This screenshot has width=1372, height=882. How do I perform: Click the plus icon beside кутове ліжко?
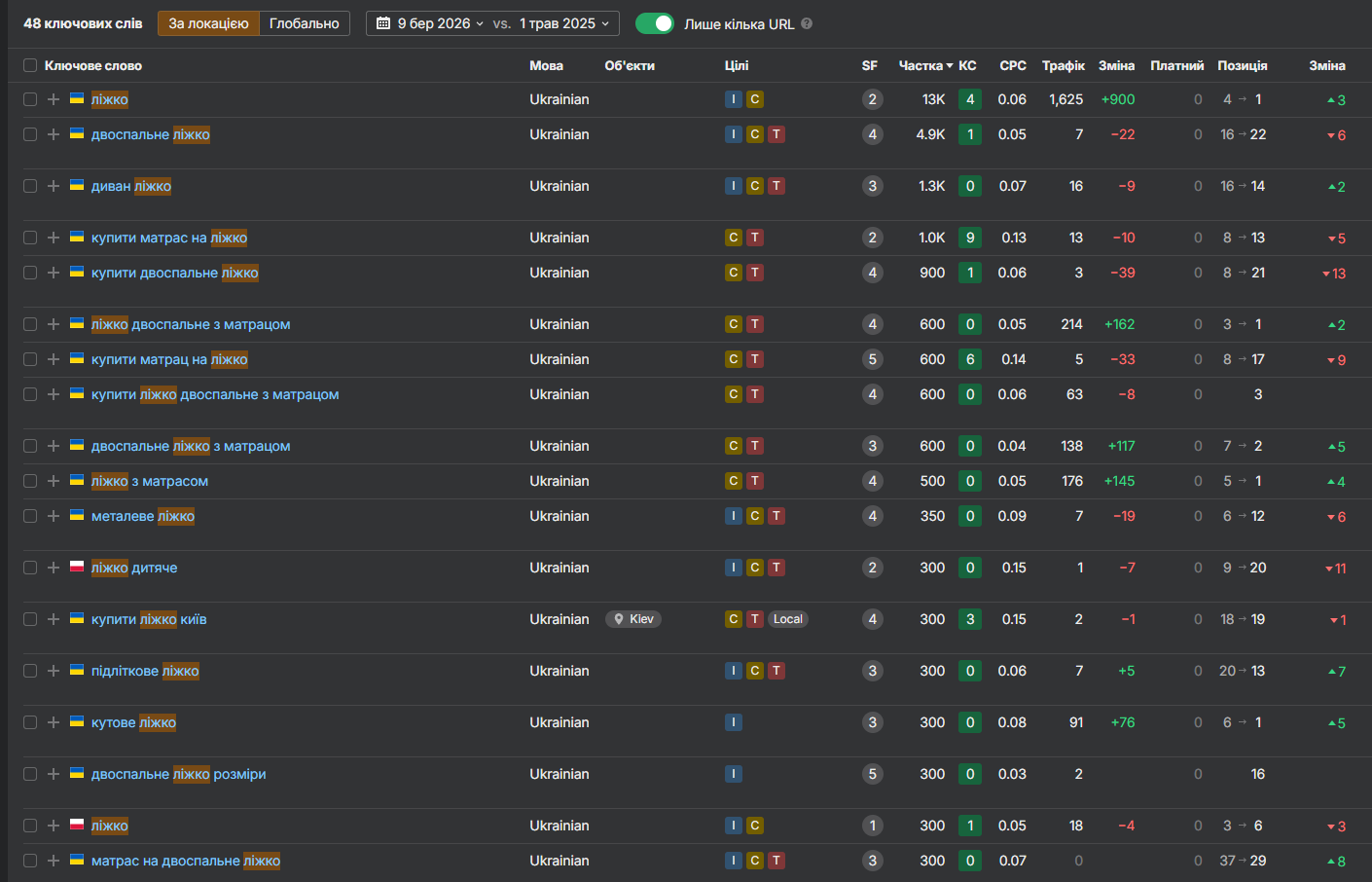pos(54,722)
